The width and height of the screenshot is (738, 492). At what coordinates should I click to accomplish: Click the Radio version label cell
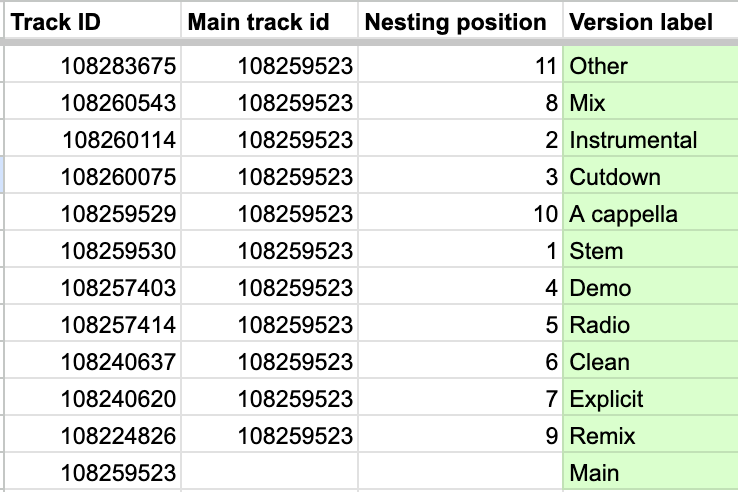pos(650,324)
